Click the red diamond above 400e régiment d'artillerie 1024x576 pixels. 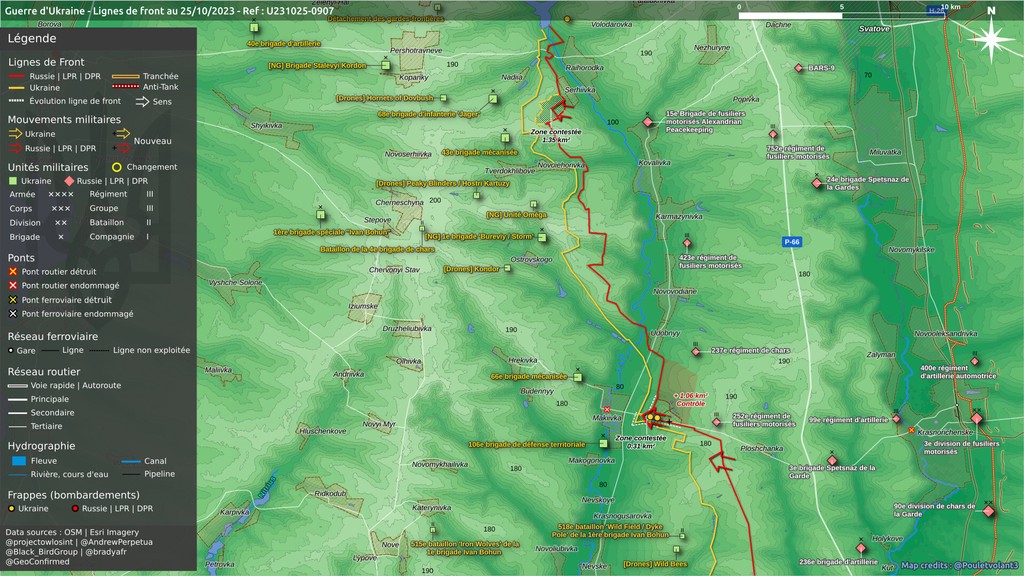[974, 361]
